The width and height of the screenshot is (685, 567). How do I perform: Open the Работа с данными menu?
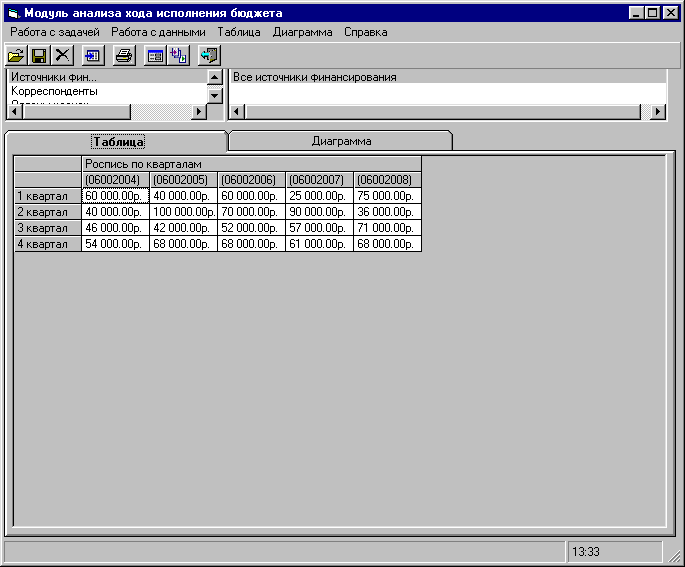point(158,32)
